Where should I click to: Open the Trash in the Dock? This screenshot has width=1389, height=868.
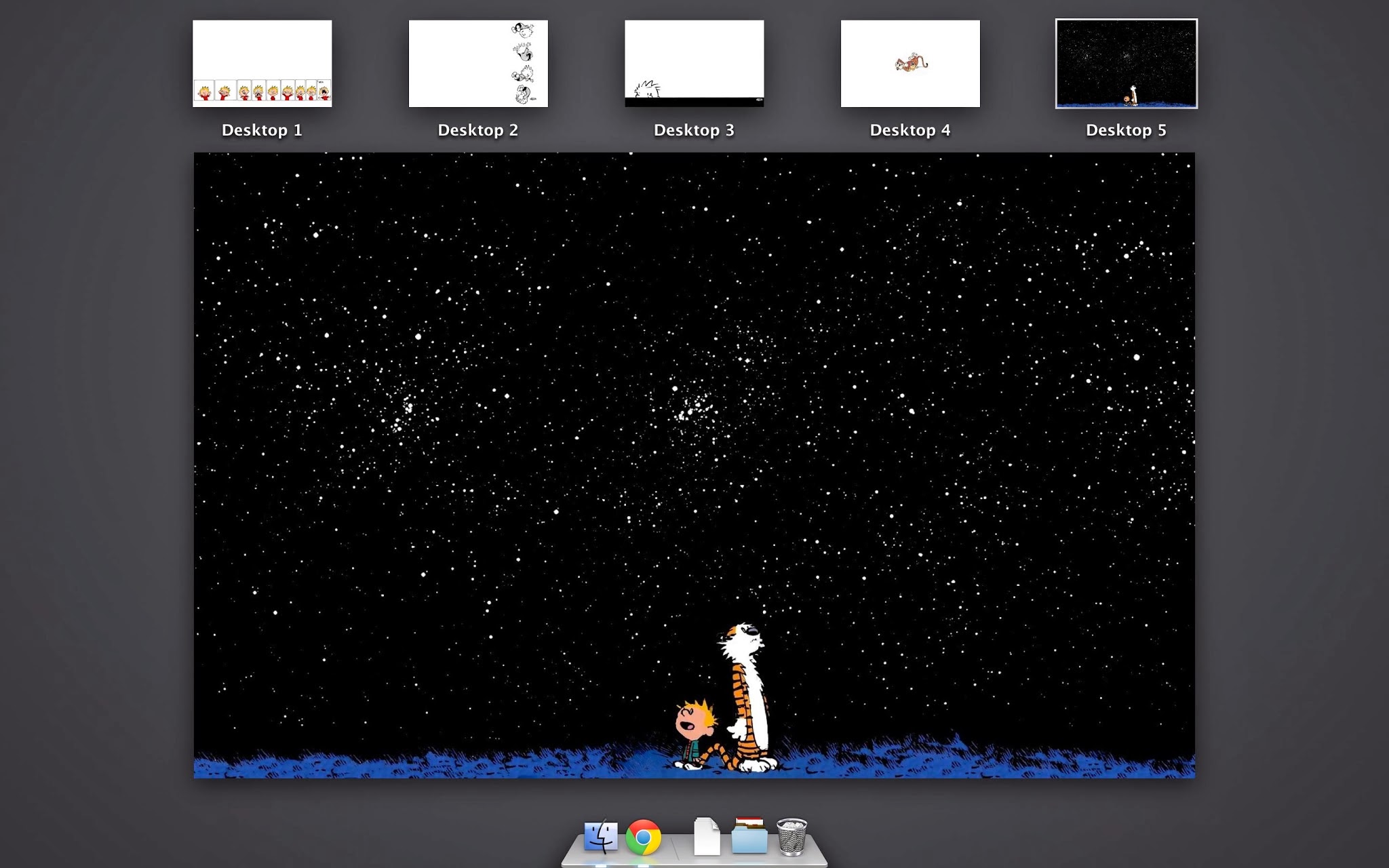point(791,836)
